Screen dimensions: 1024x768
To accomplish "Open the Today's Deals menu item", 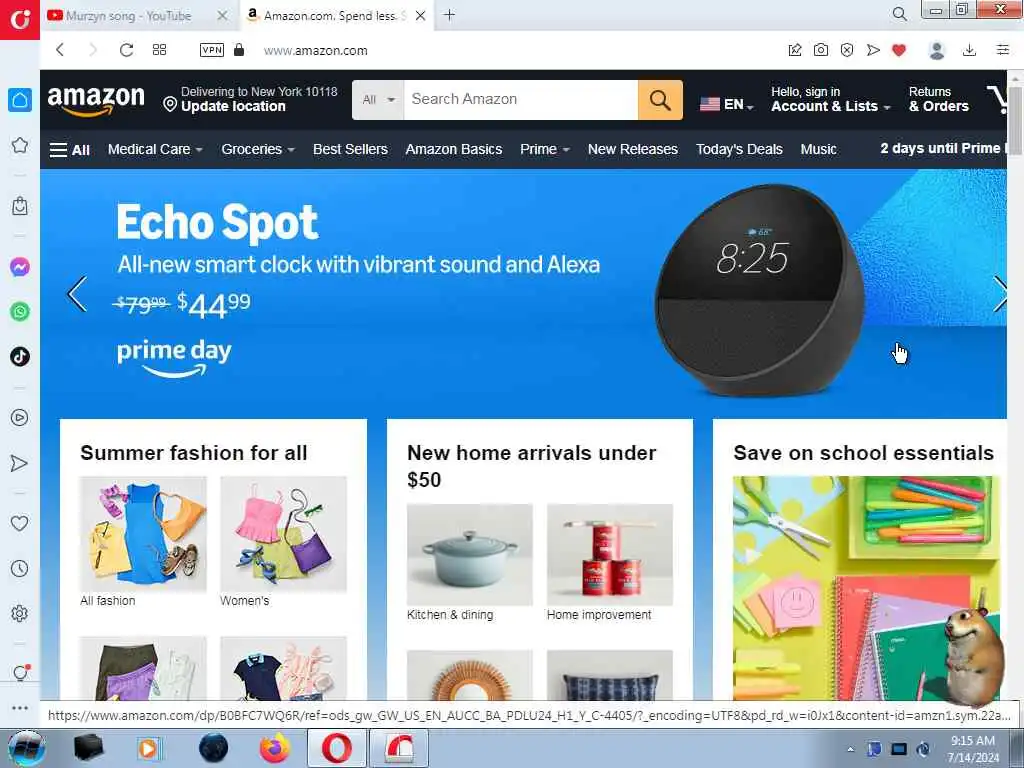I will (739, 150).
